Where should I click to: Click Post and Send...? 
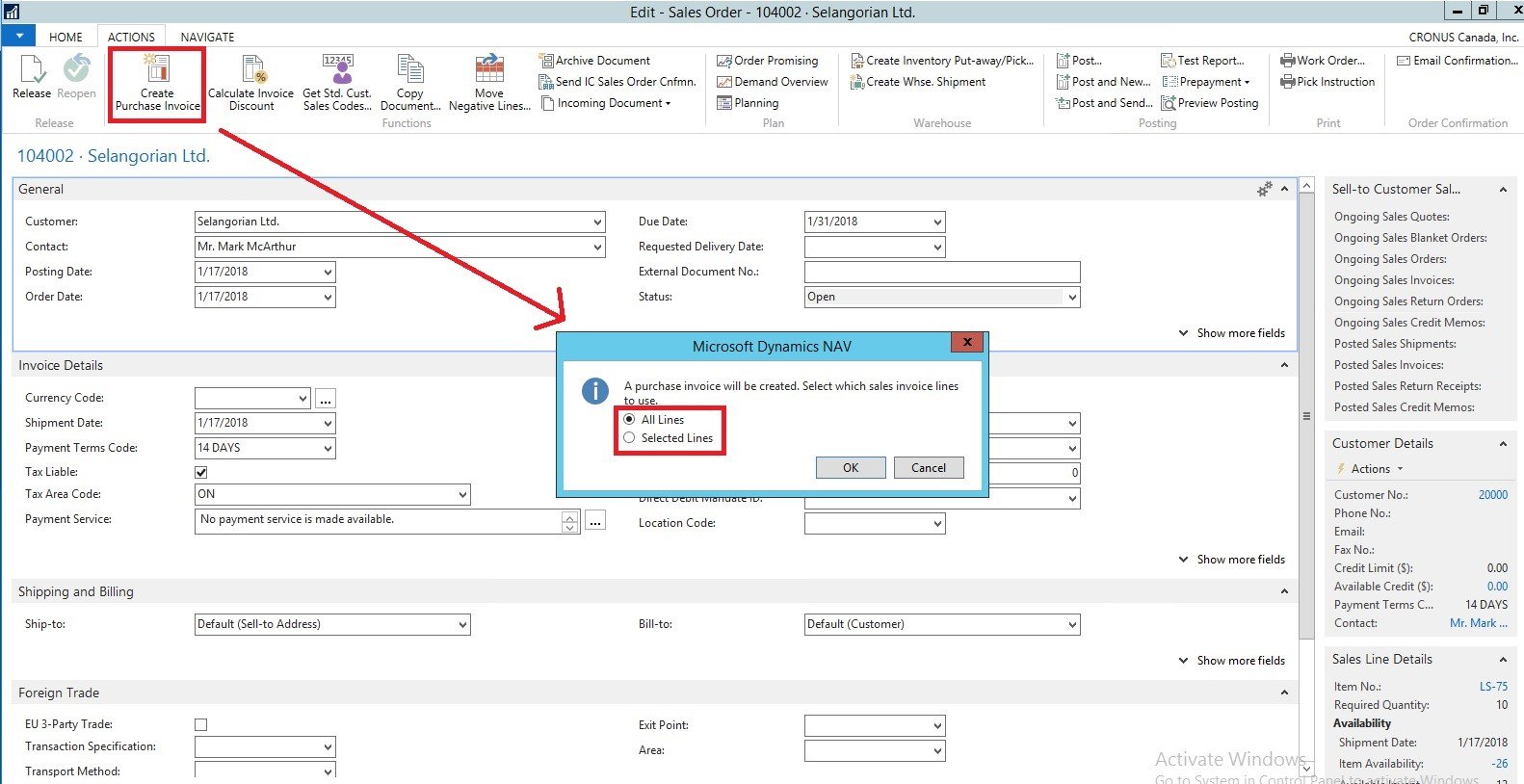1104,103
